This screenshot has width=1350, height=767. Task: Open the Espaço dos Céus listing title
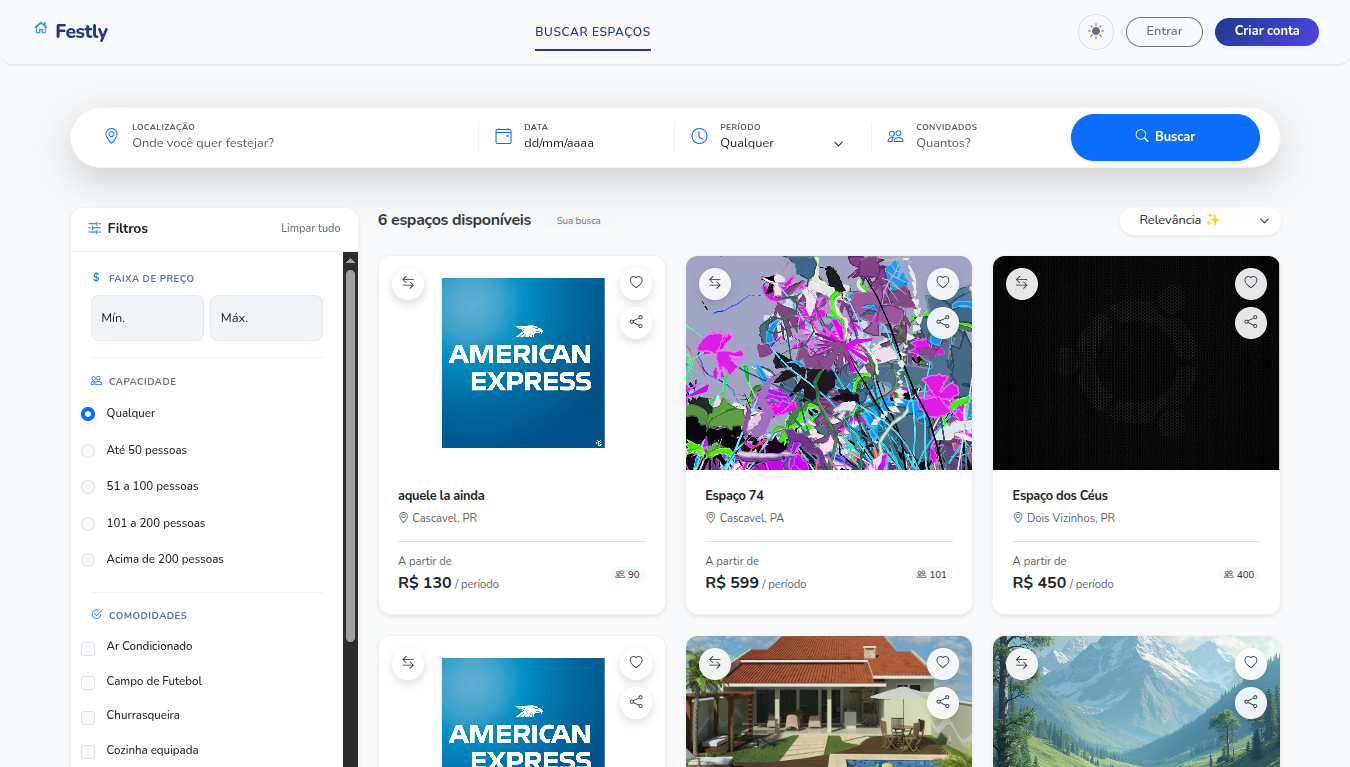point(1060,496)
